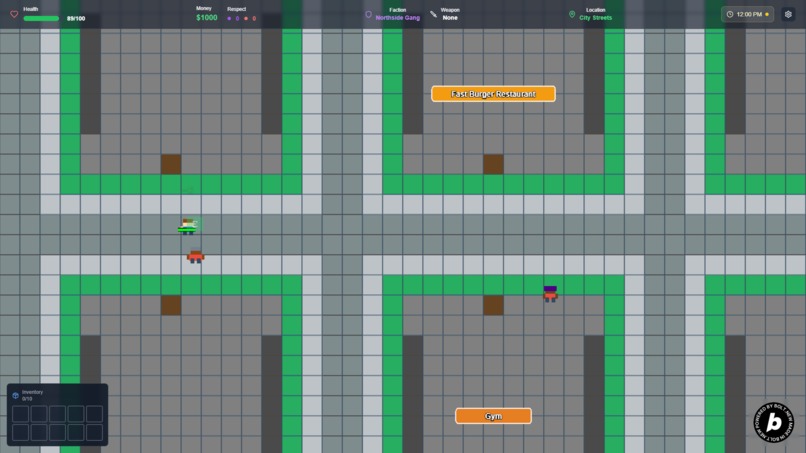
Task: Click the weapon value None
Action: pos(450,17)
